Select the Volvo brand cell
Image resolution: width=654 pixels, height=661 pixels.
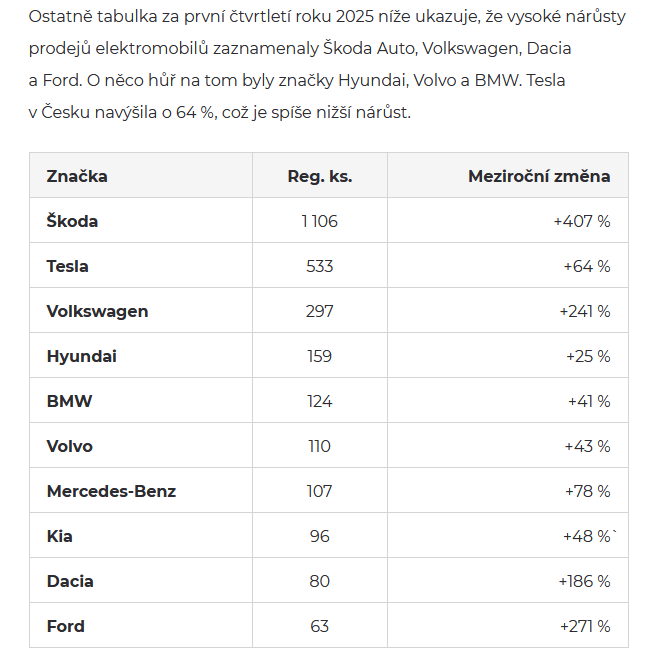(x=141, y=446)
